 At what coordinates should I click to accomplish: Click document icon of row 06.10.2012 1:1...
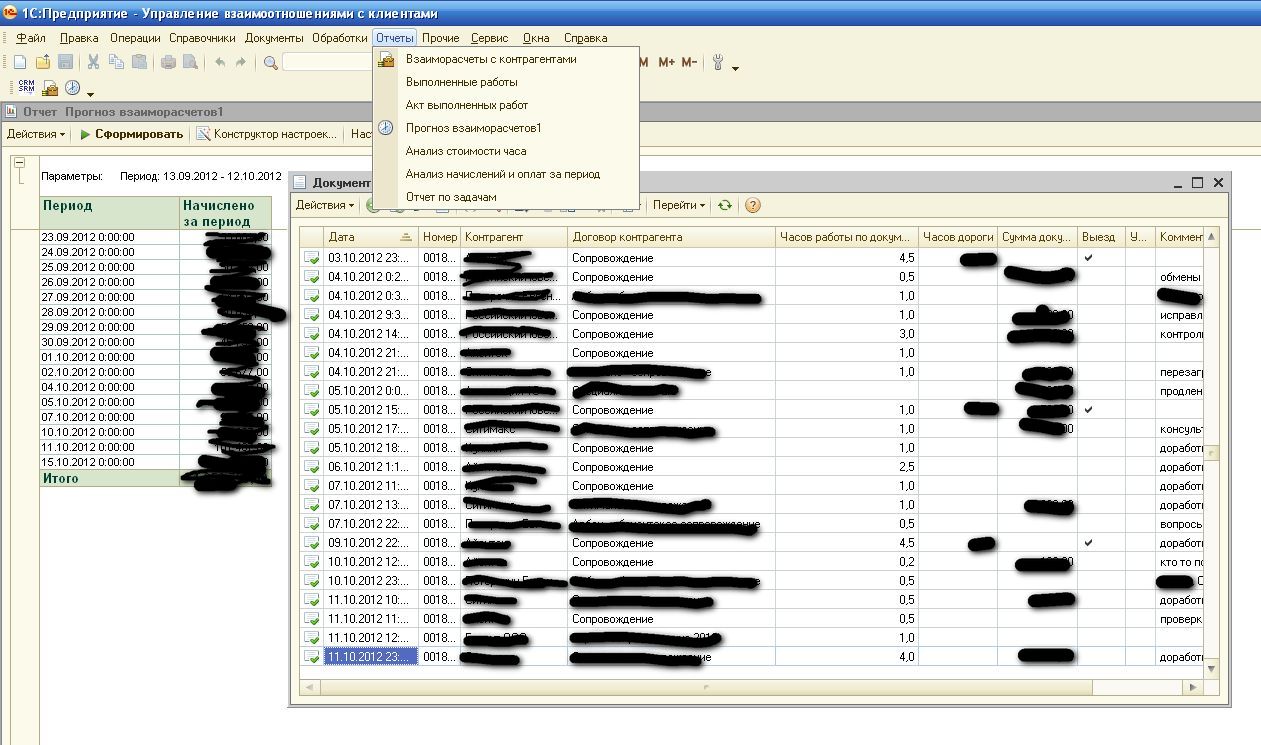[x=312, y=467]
